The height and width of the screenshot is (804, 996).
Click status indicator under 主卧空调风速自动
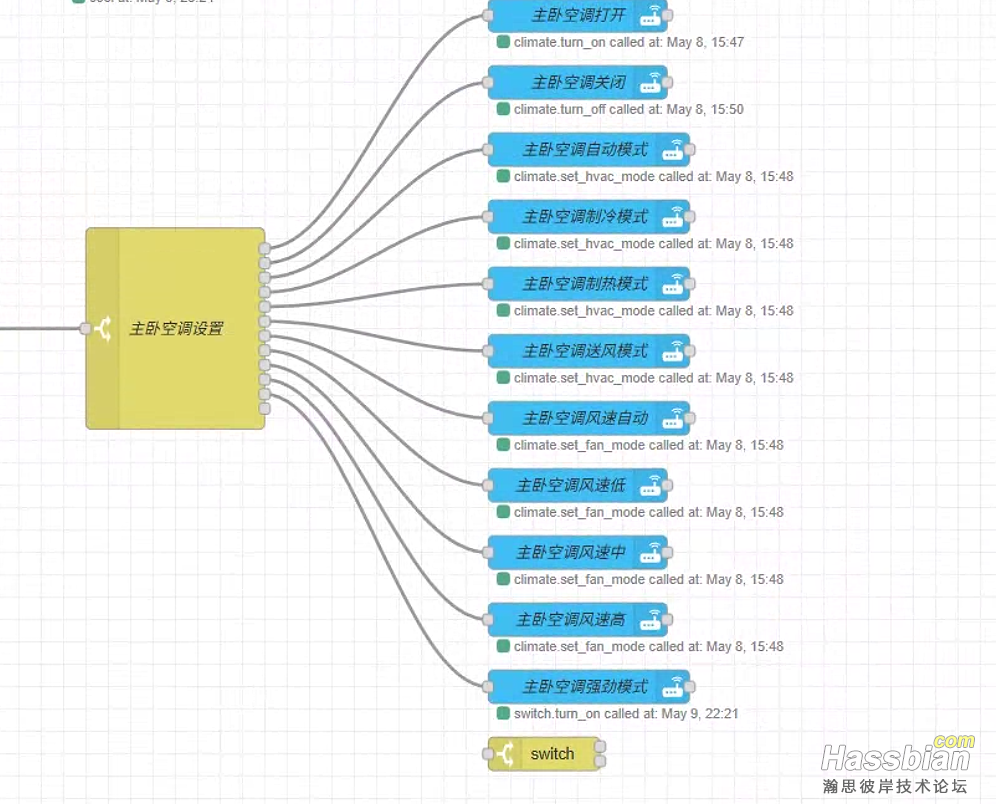click(x=503, y=445)
